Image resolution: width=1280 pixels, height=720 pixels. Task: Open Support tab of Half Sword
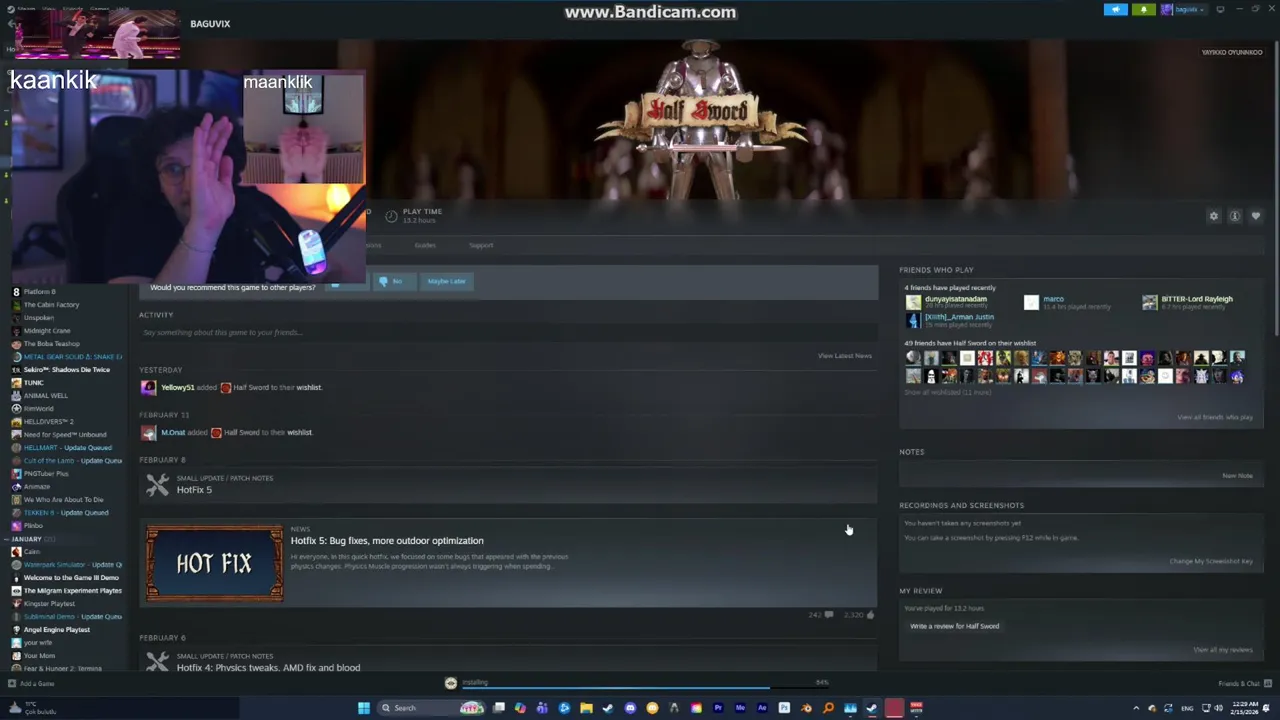[481, 245]
